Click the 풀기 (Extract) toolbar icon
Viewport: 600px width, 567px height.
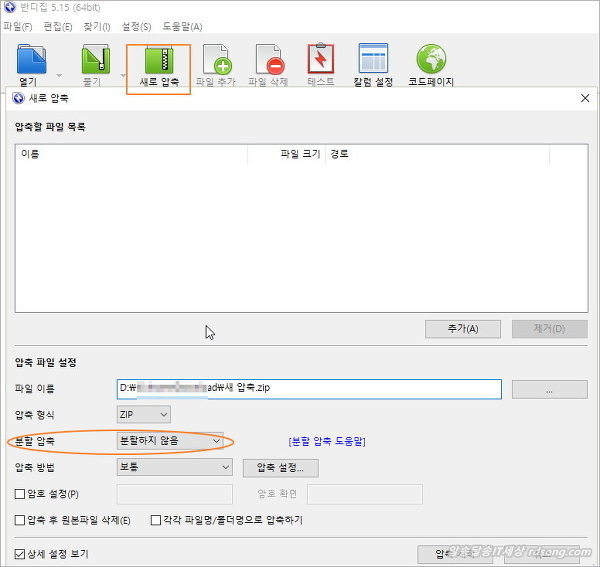point(96,60)
